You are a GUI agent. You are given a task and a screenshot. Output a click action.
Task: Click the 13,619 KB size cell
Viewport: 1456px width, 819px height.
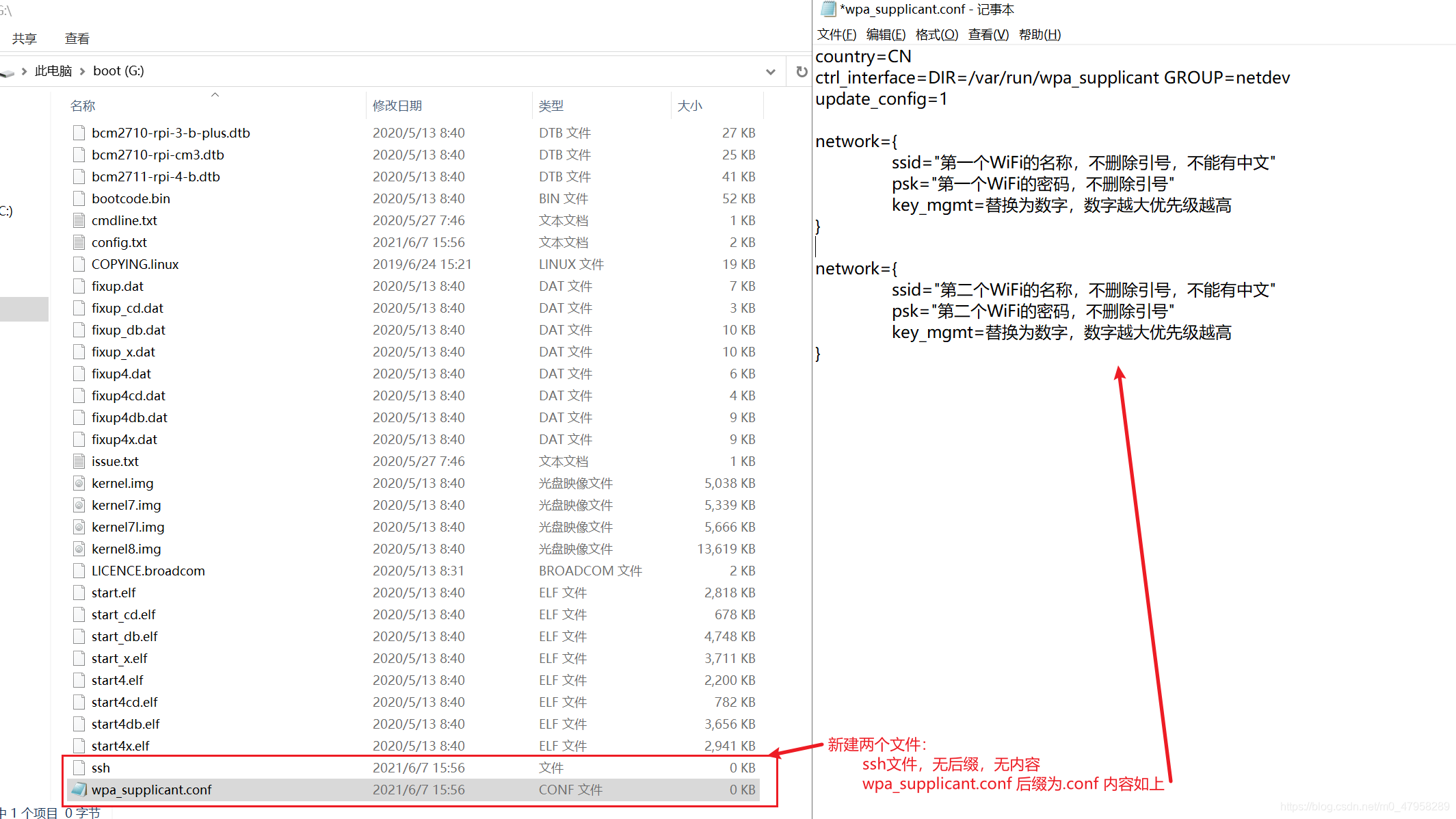[x=726, y=549]
